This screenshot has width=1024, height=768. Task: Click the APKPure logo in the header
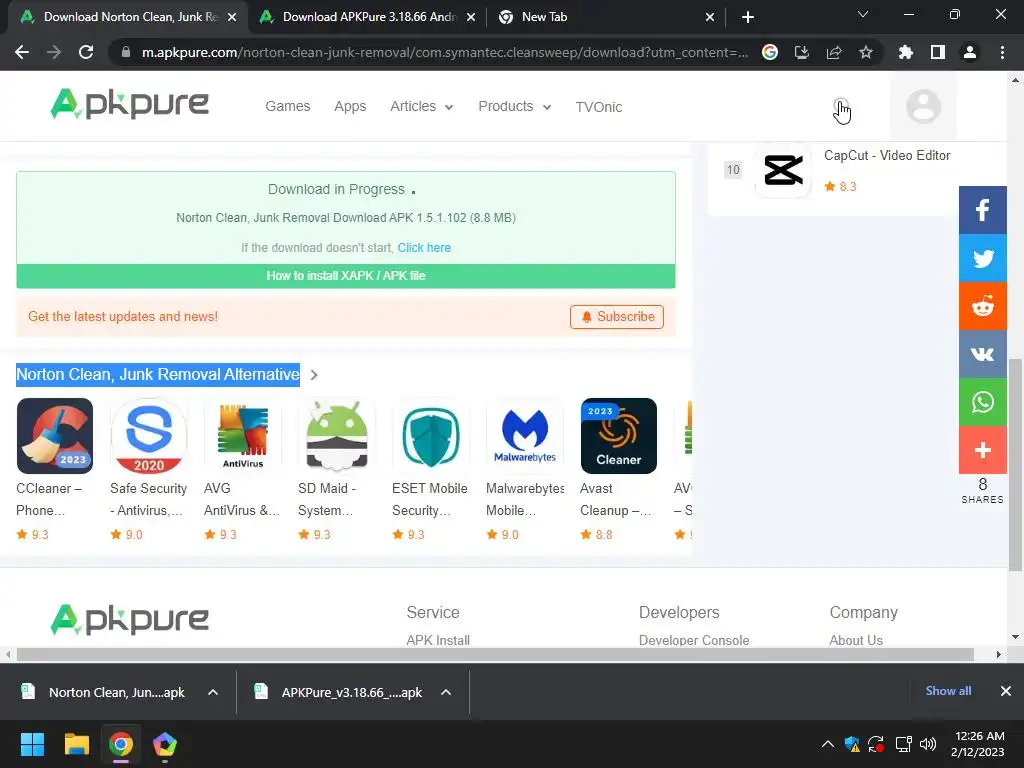click(x=130, y=104)
